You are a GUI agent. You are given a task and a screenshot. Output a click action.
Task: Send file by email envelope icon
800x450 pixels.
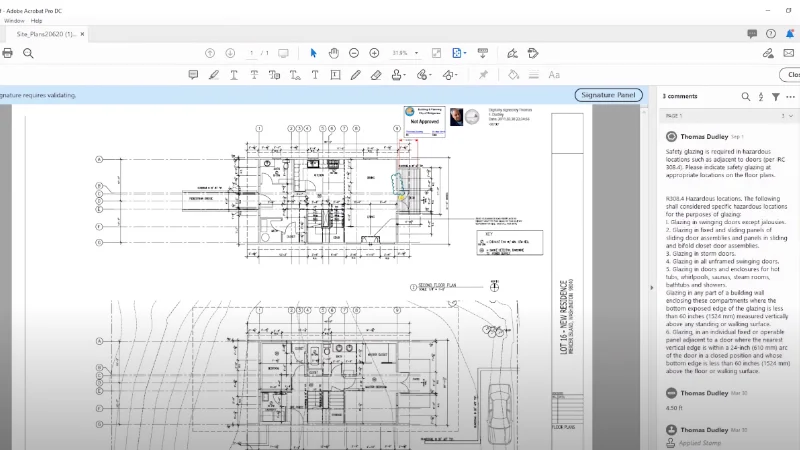(789, 53)
